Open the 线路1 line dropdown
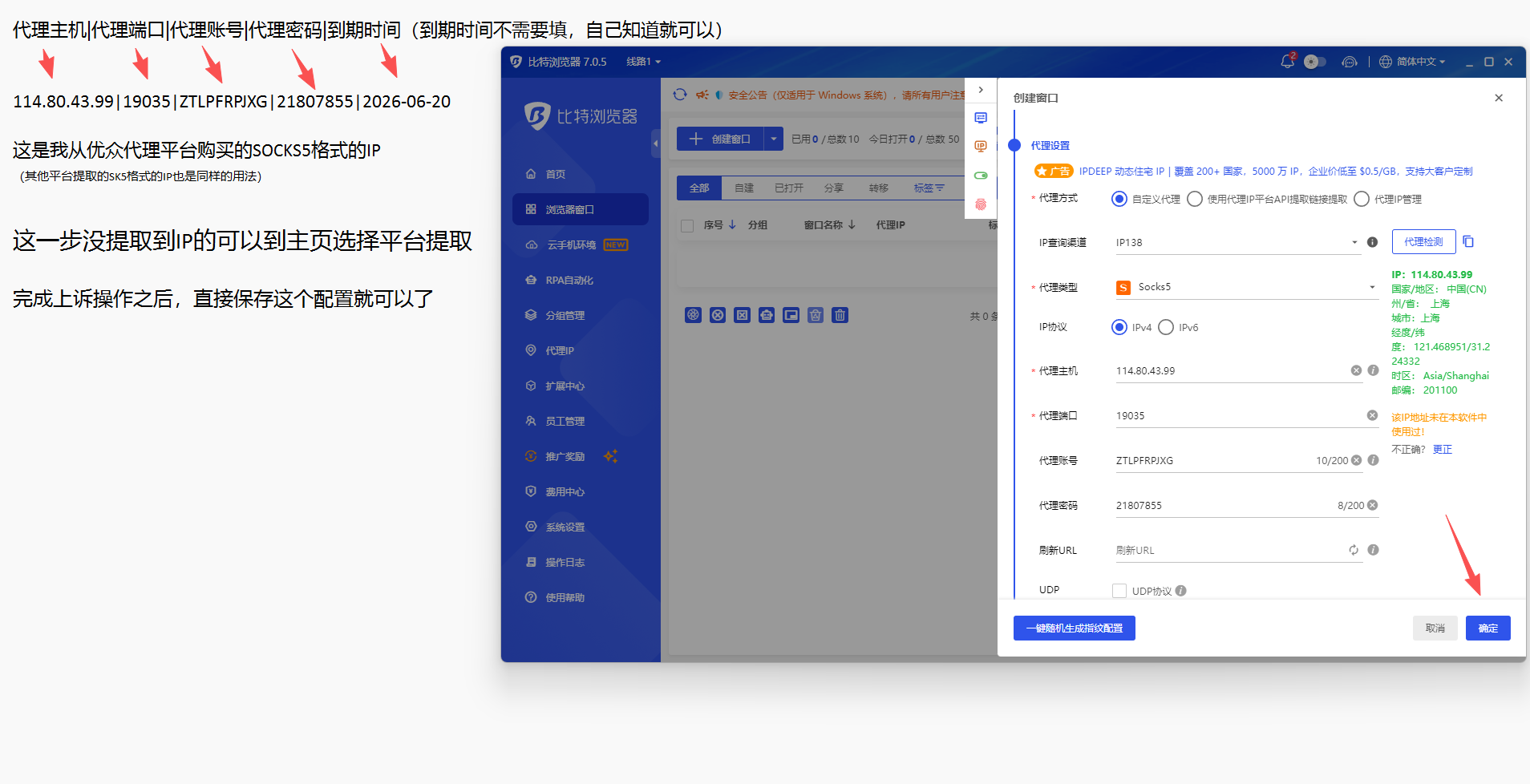The height and width of the screenshot is (784, 1530). coord(643,62)
